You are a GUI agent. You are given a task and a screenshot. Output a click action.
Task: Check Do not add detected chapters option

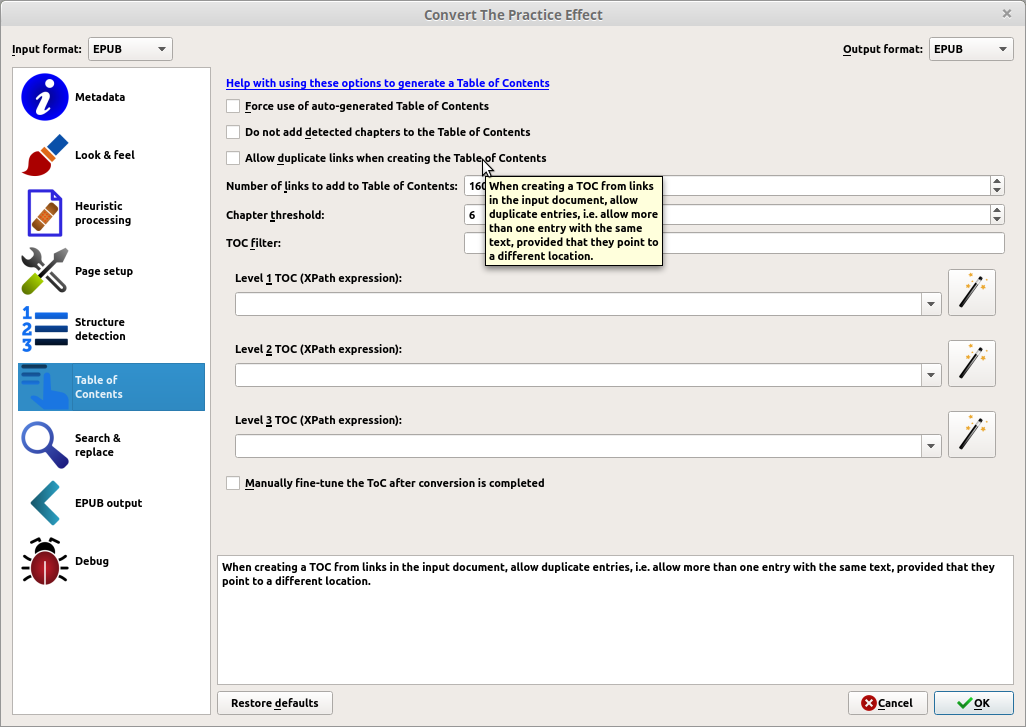point(233,132)
